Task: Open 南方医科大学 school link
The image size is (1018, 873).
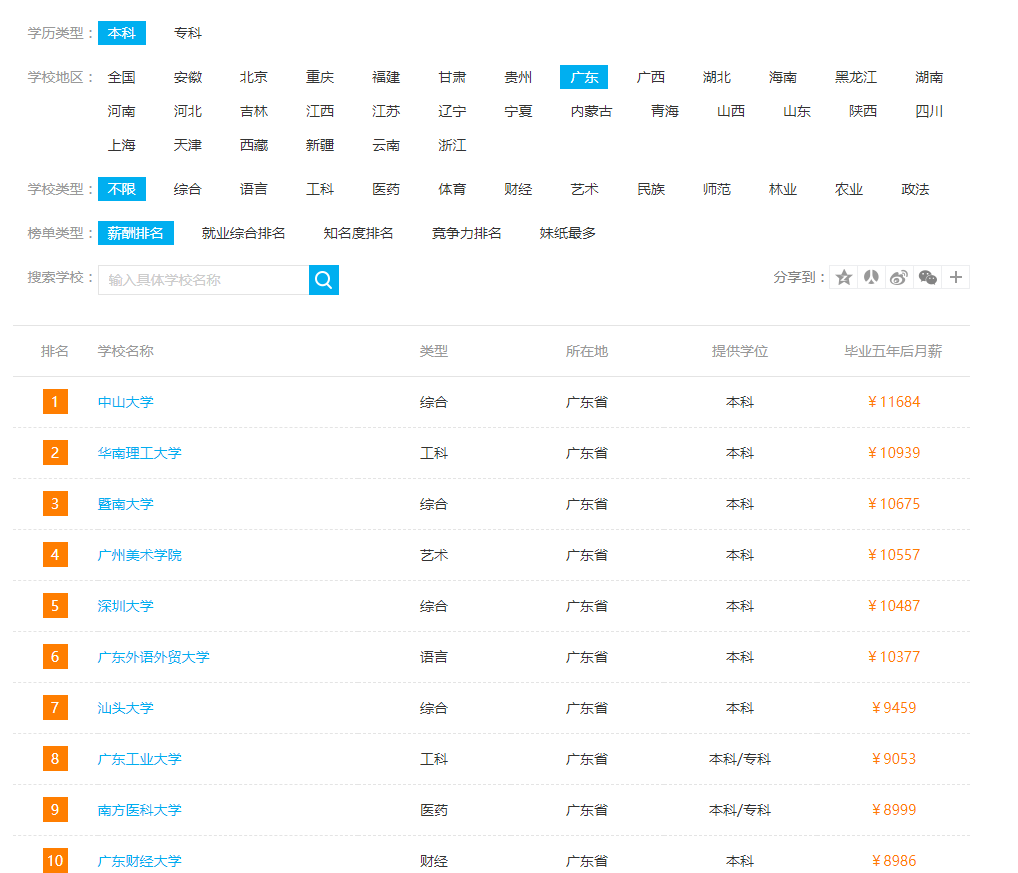Action: pos(140,810)
